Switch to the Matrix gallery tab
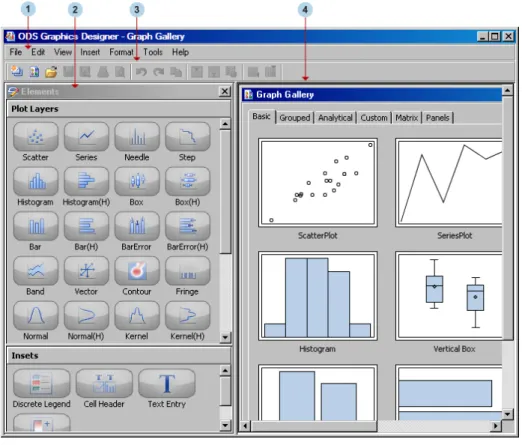Screen dimensions: 522x445 pos(407,118)
